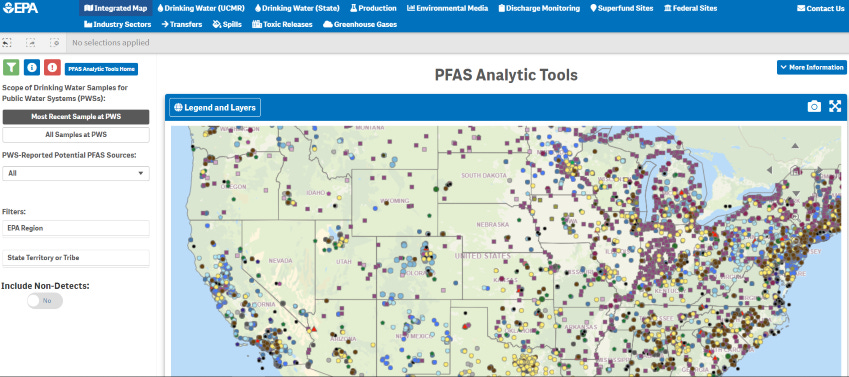Click the red exclamation alert icon
849x377 pixels.
53,67
